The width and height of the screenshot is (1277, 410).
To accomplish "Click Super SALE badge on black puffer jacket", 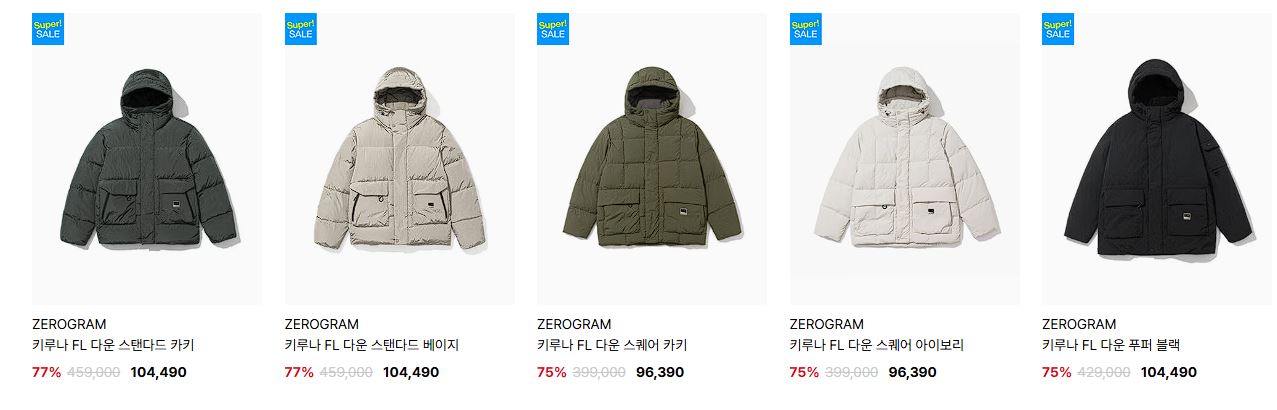I will (x=1058, y=29).
